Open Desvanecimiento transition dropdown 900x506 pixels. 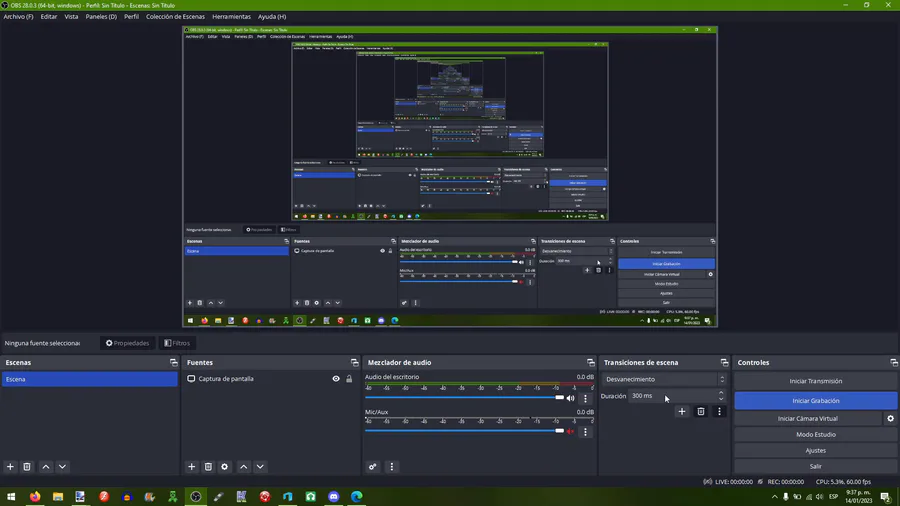665,379
